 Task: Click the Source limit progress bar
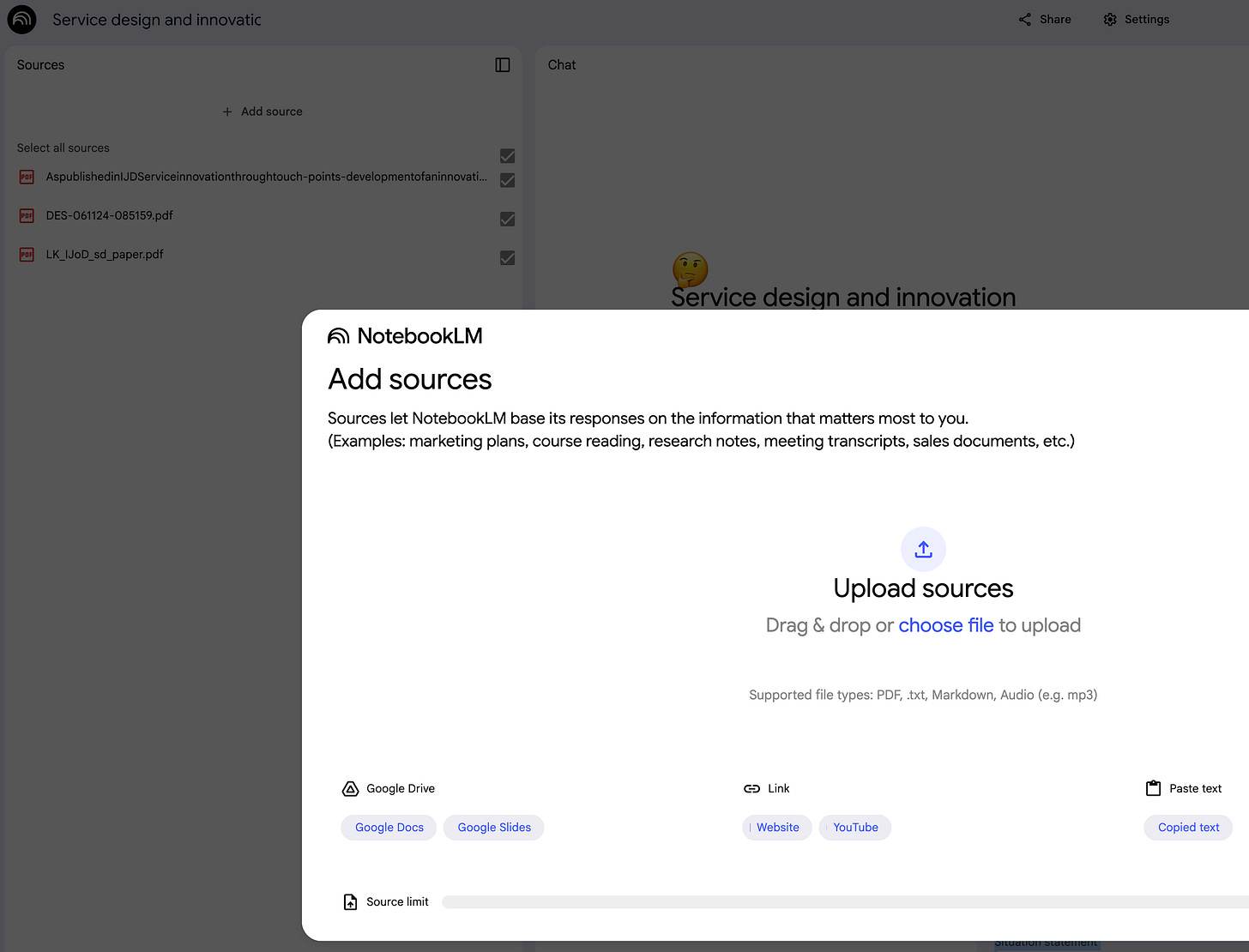coord(845,901)
